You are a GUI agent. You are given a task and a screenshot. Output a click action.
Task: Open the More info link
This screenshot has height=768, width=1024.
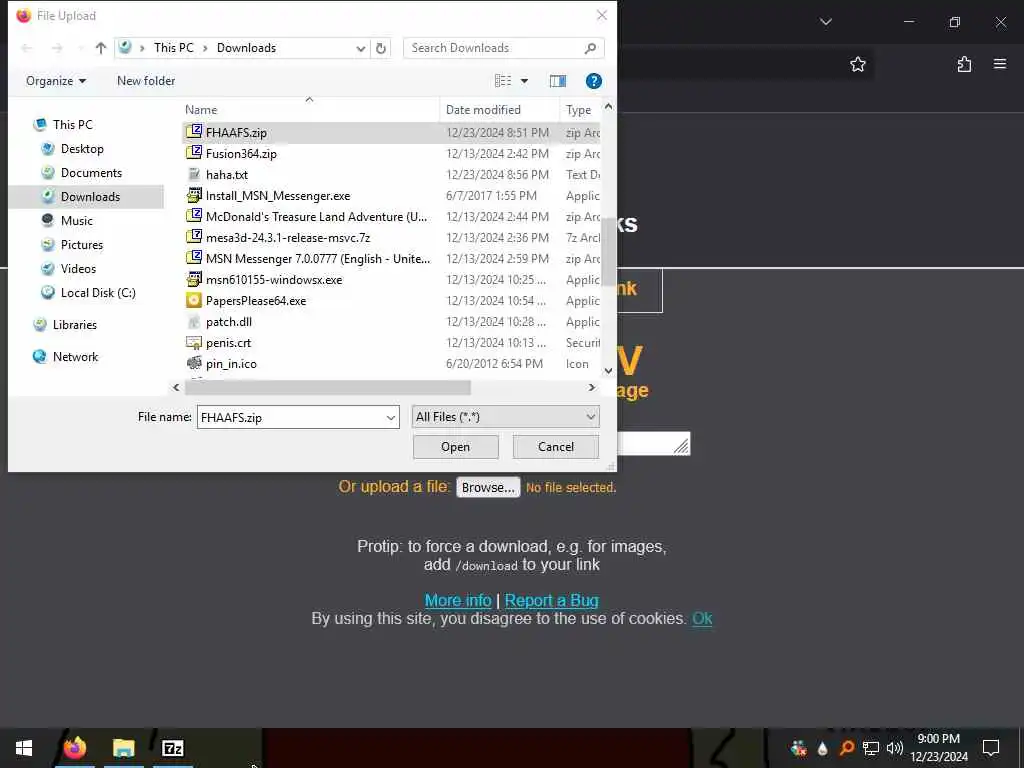click(458, 600)
